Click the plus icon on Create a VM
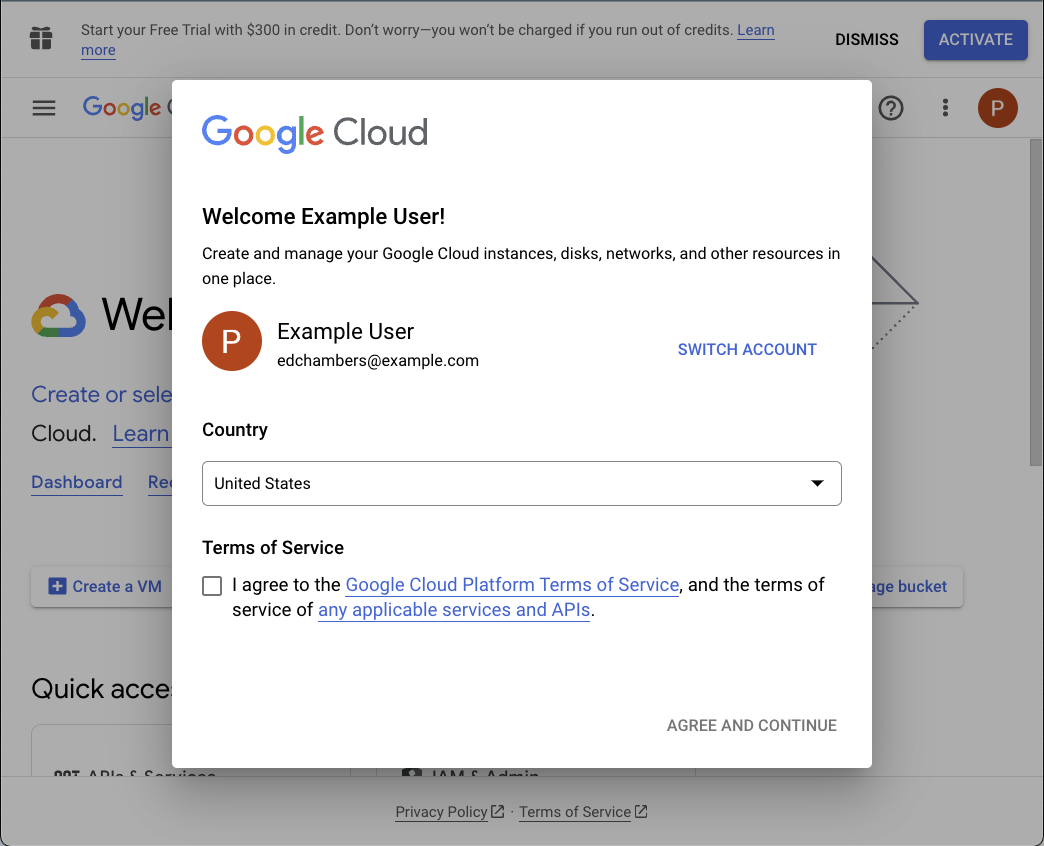The height and width of the screenshot is (846, 1044). pos(57,586)
